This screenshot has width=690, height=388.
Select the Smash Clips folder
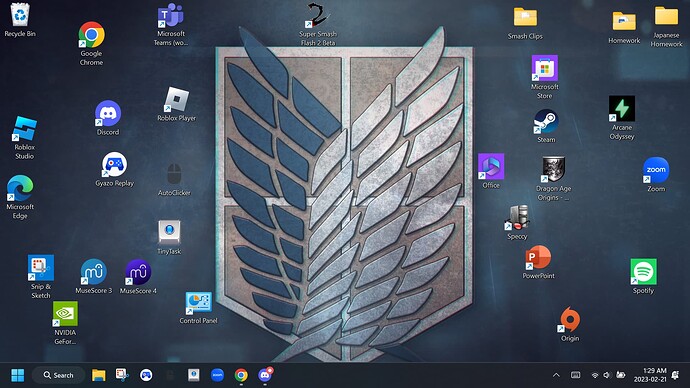[x=525, y=24]
